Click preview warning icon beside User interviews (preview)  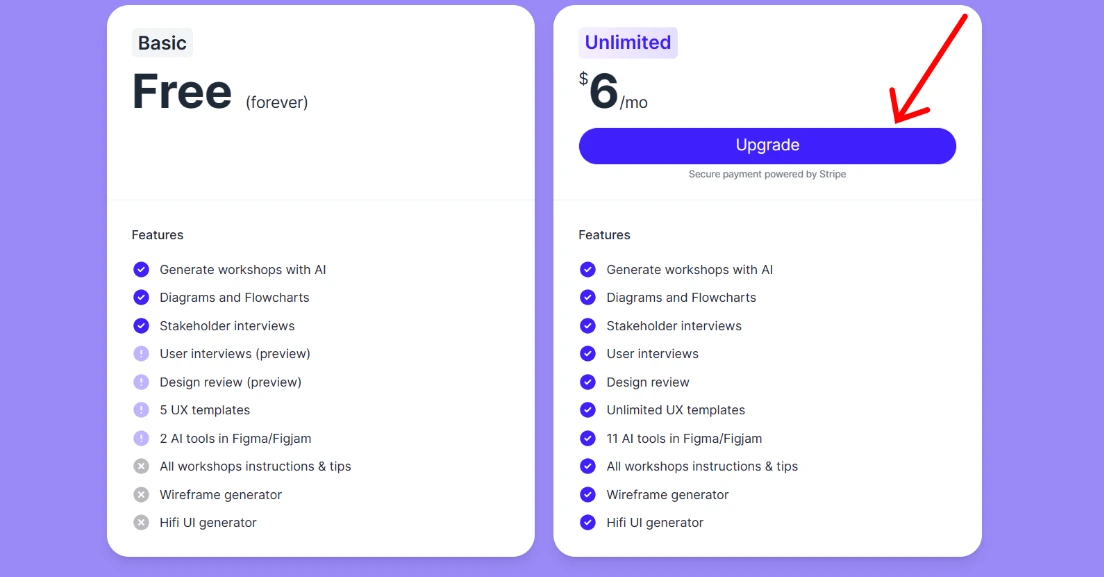pos(142,354)
